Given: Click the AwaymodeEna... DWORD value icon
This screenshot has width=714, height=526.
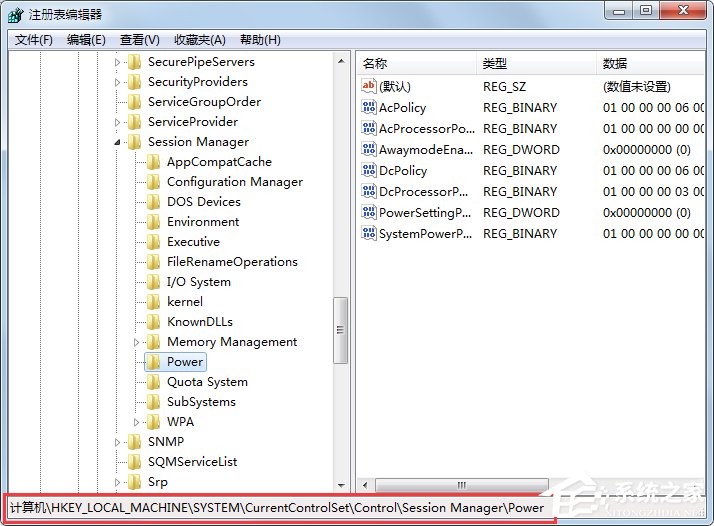Looking at the screenshot, I should (368, 149).
